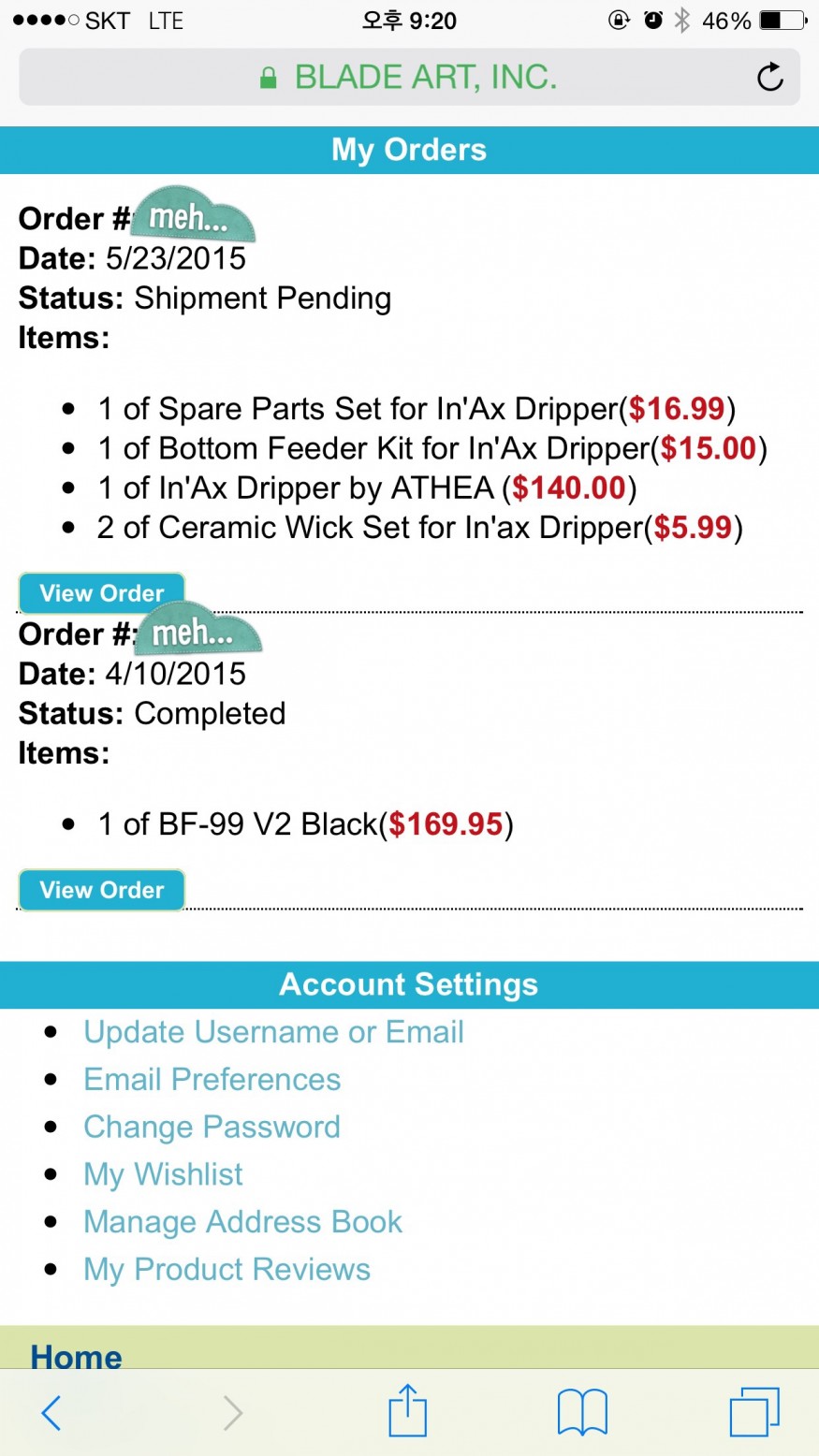View Order for the 5/23/2015 order
Screen dimensions: 819x1456
[102, 593]
